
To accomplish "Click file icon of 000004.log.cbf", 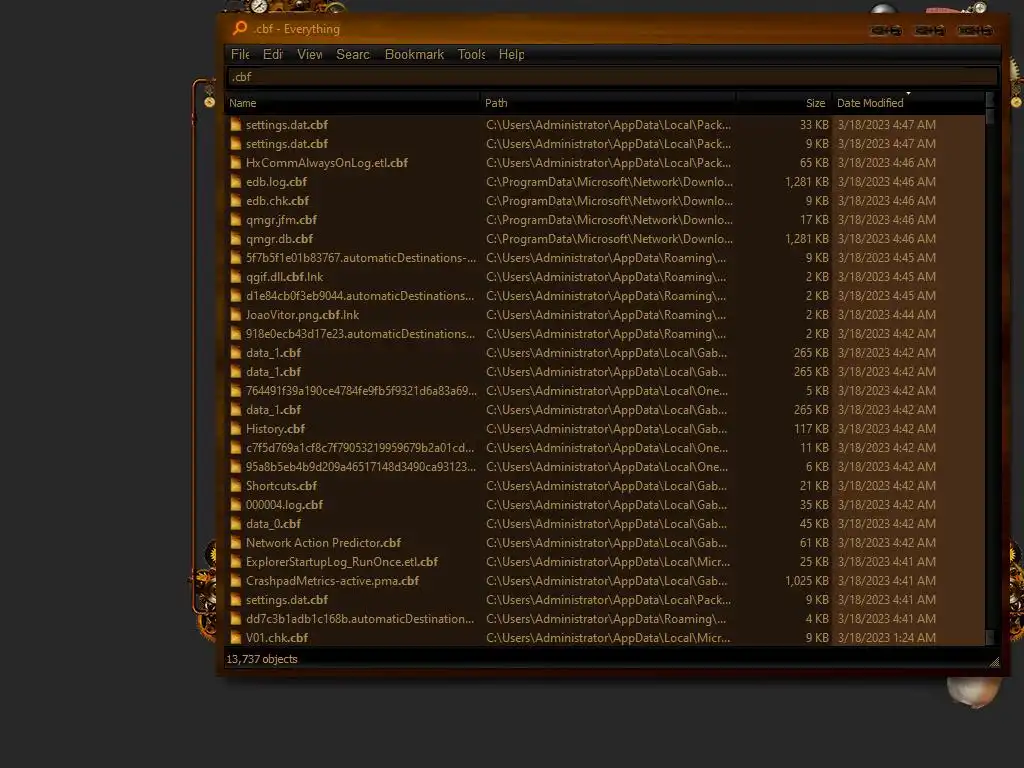I will (235, 505).
